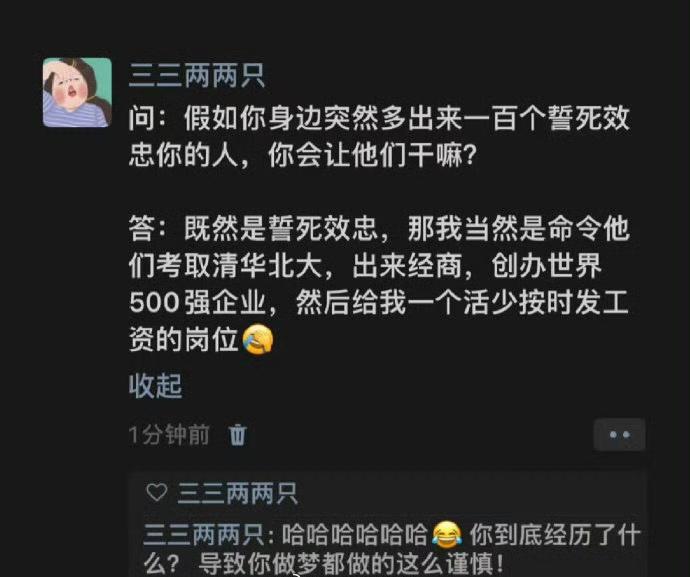Select the line 忠你的人，你会让他们干嘛？

point(303,155)
